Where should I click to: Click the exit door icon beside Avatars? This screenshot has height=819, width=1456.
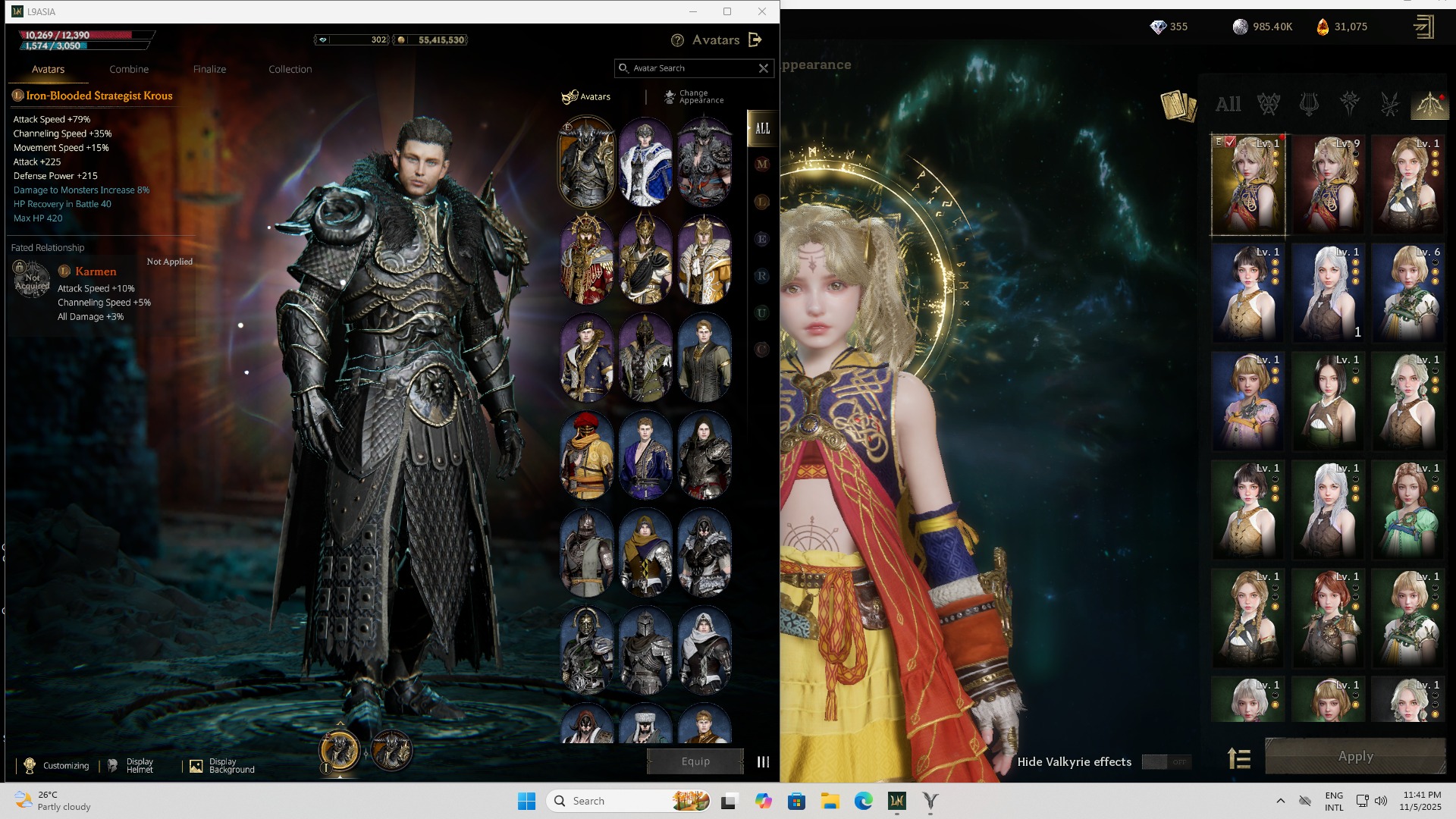coord(755,39)
